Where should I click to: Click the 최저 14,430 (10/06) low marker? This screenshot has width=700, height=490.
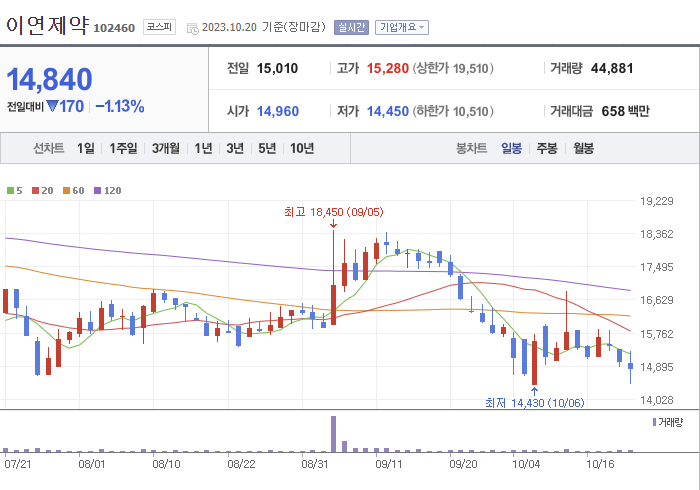534,403
